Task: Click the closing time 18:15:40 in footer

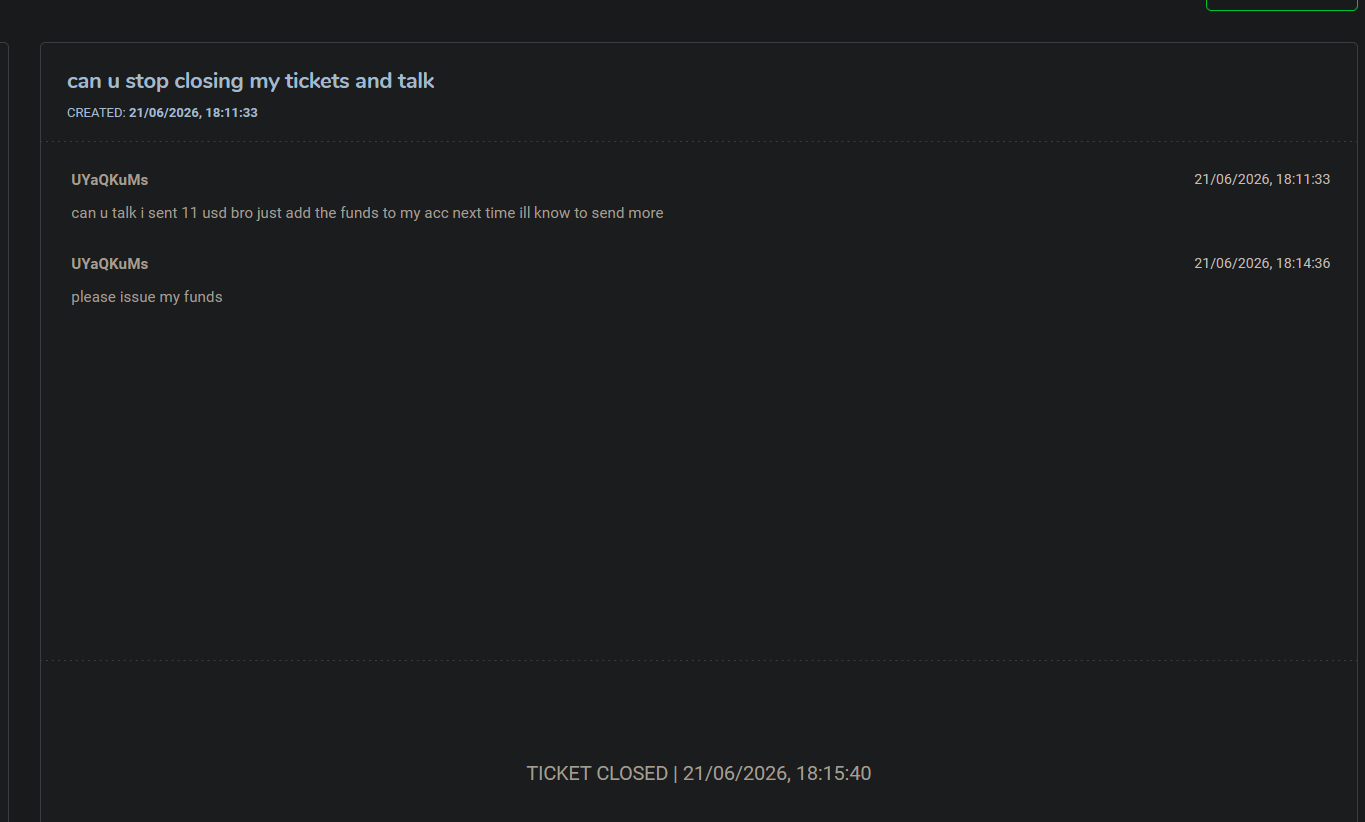Action: point(833,773)
